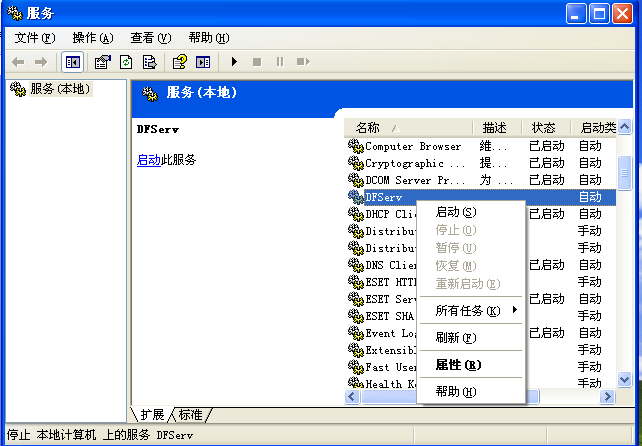This screenshot has width=642, height=446.
Task: Click the 启动 link to start service
Action: [x=148, y=160]
